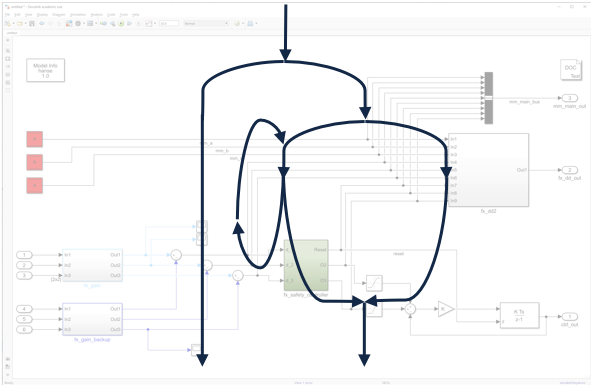Screen dimensions: 591x385
Task: Expand the Open model dropdown arrow
Action: 25,23
